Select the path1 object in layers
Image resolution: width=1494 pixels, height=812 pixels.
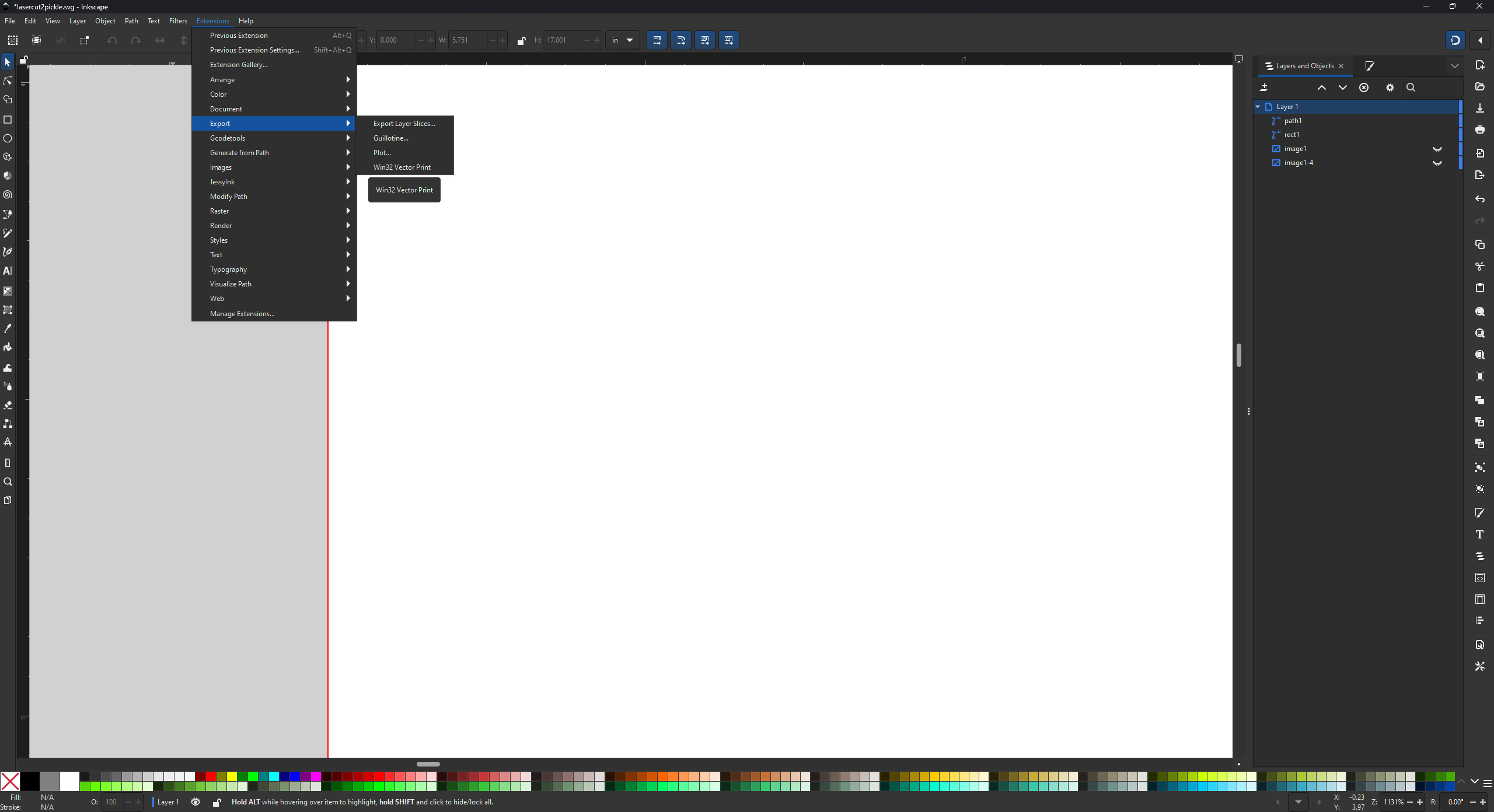point(1293,121)
